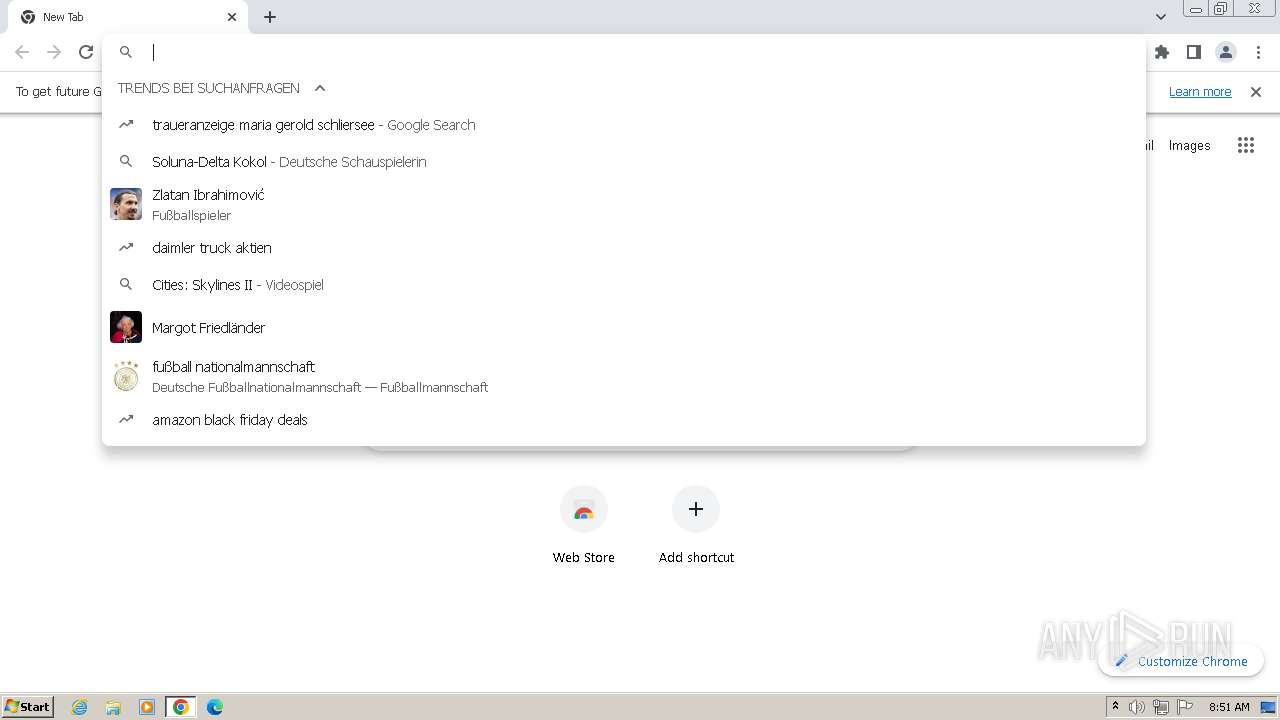Open a new tab with the plus button
Screen dimensions: 1280x720
tap(270, 17)
